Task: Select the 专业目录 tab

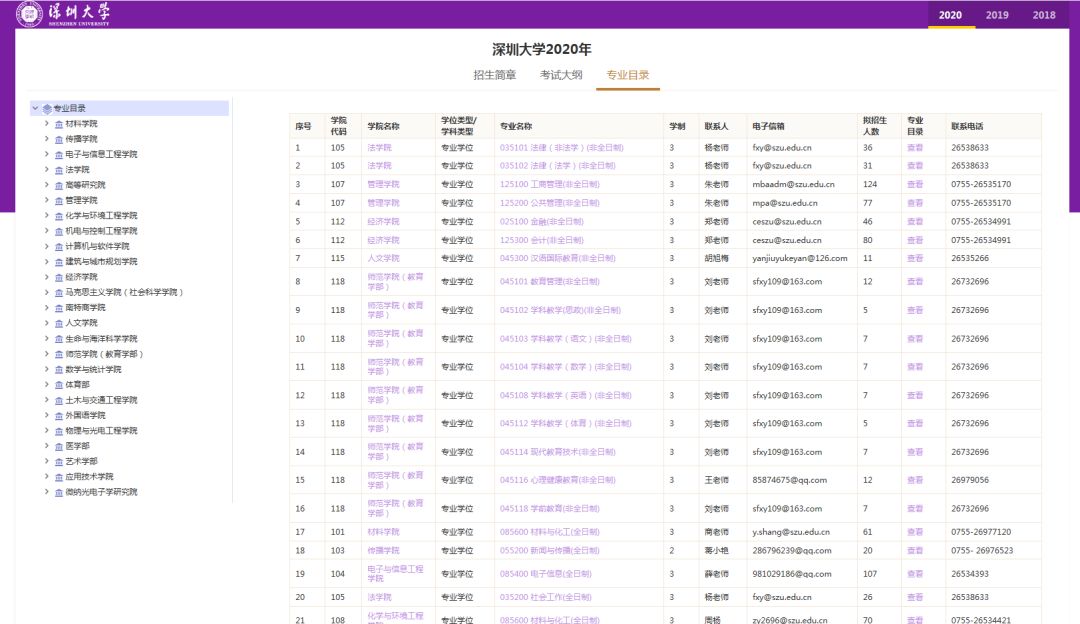Action: point(627,75)
